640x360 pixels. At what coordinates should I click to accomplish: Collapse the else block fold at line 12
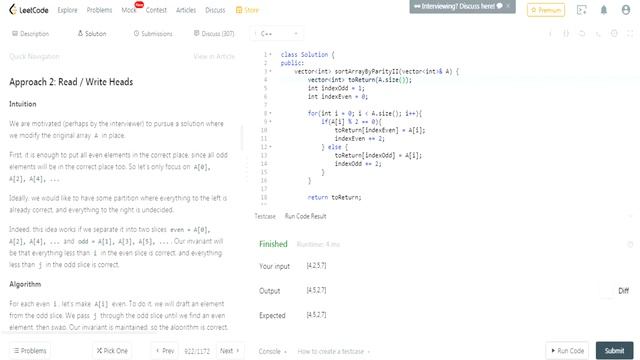[270, 147]
